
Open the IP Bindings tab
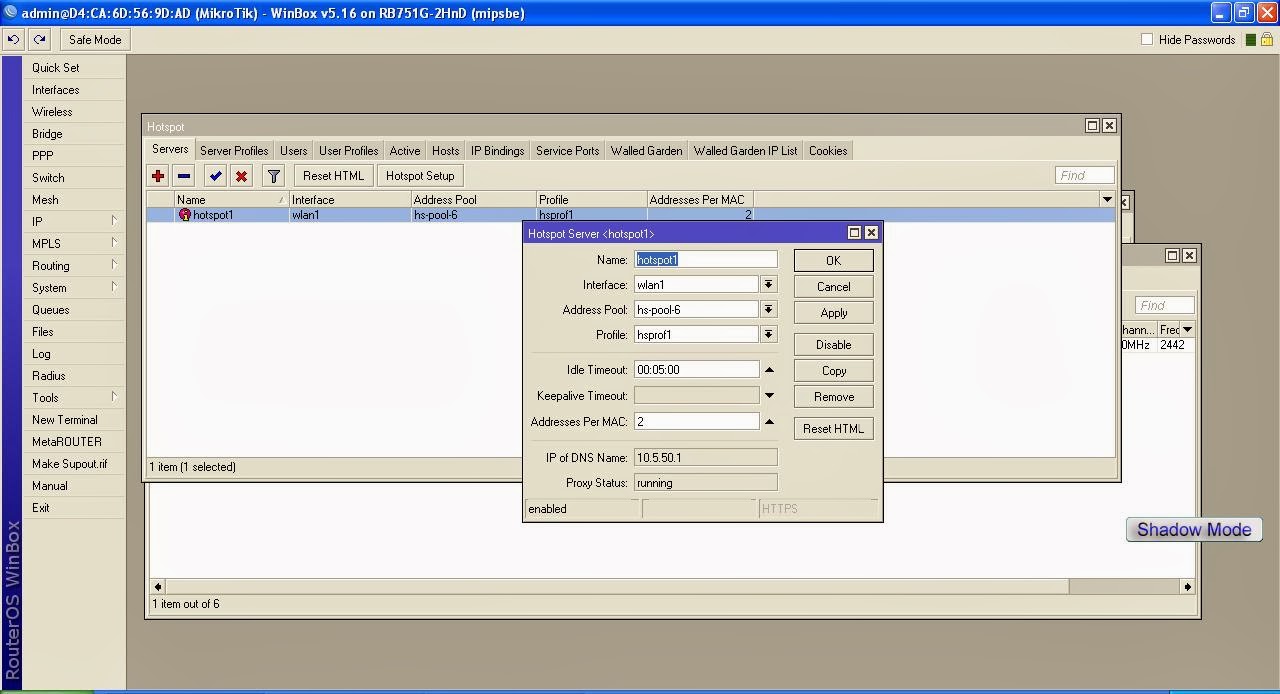pyautogui.click(x=498, y=151)
